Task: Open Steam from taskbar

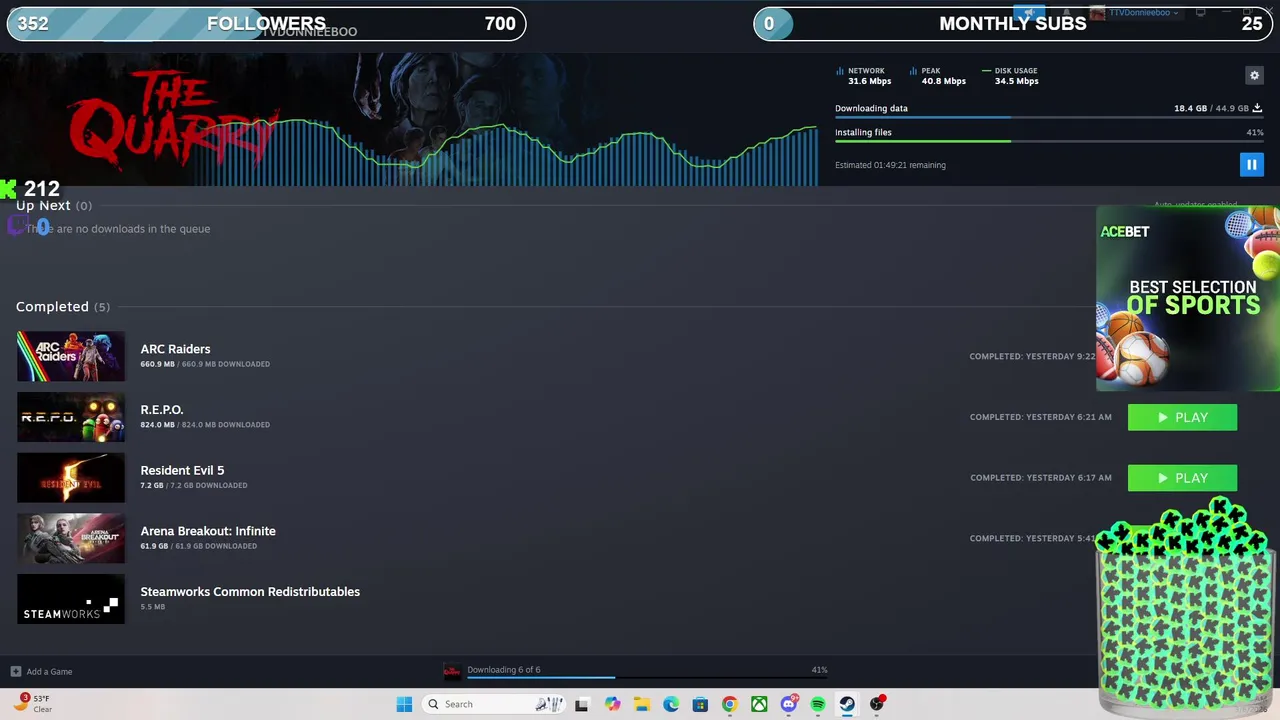Action: [x=847, y=704]
